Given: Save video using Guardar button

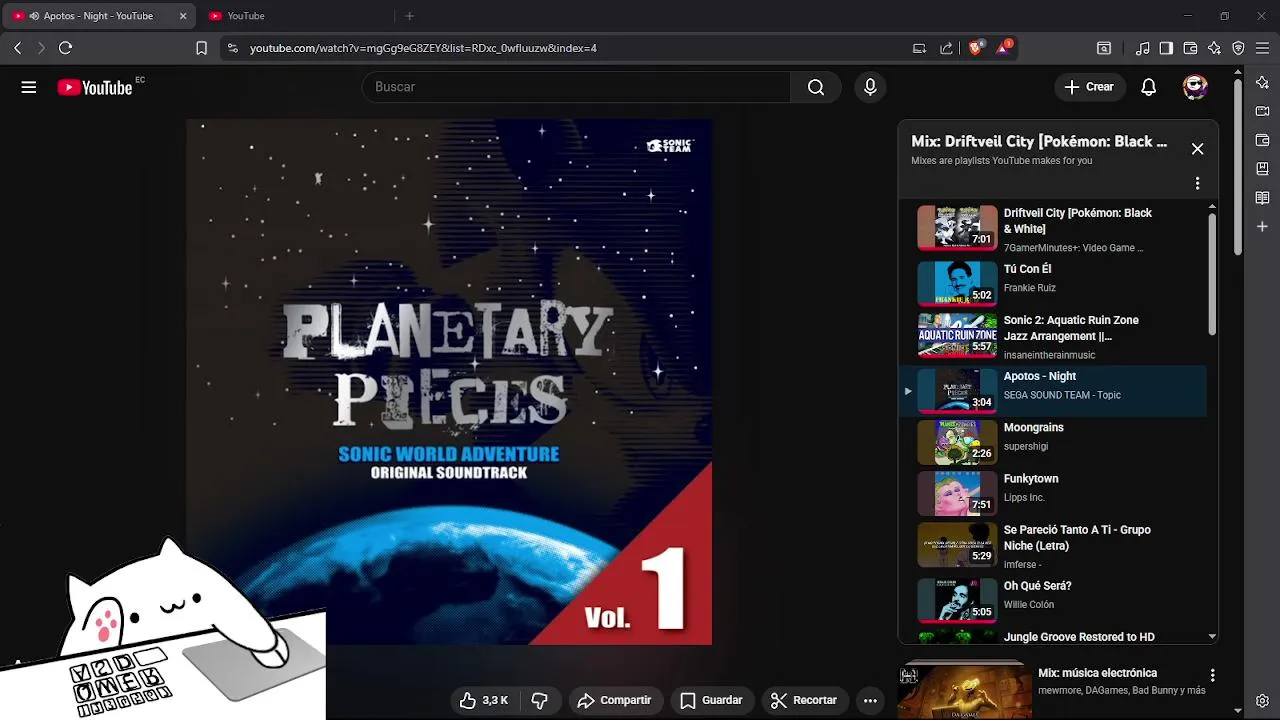Looking at the screenshot, I should 710,700.
